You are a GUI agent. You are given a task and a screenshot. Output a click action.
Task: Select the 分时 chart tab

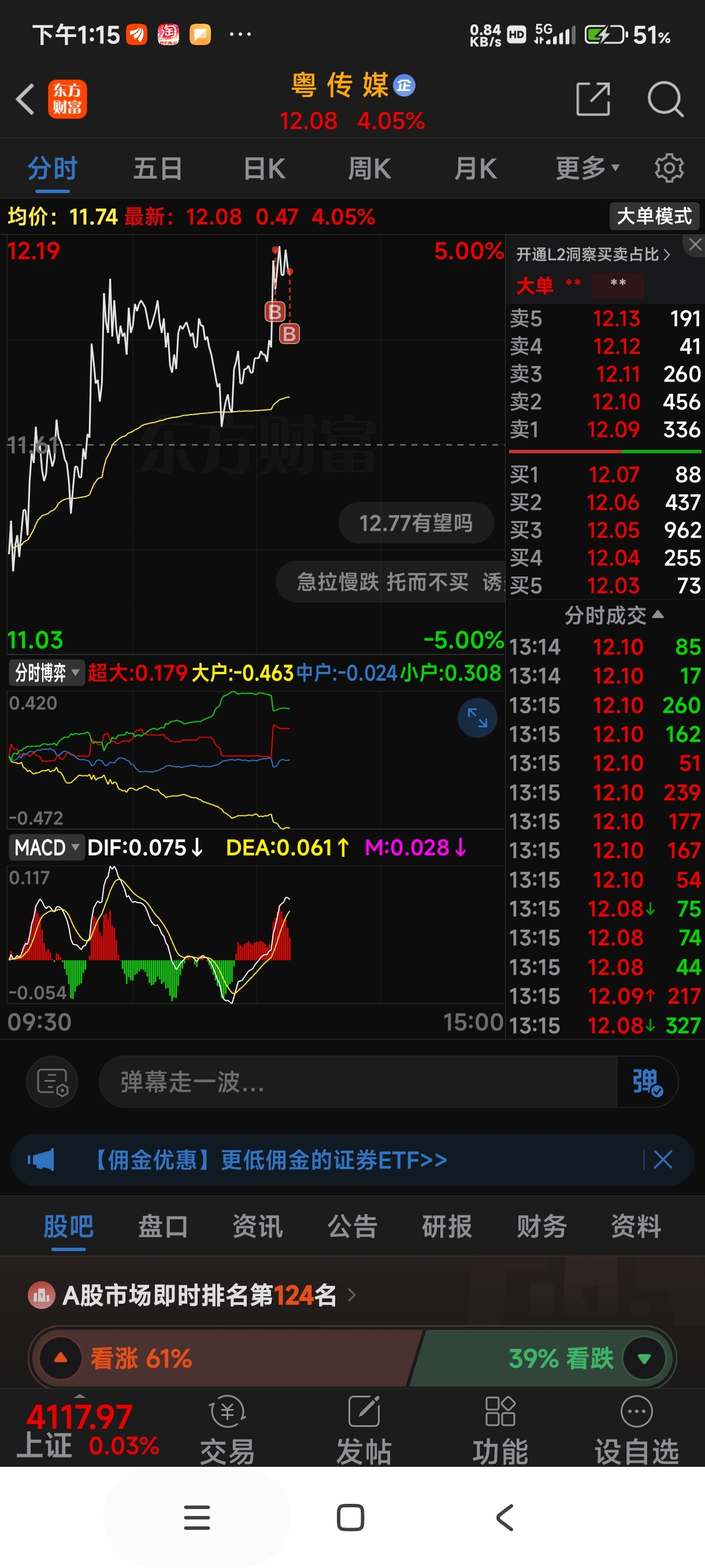(x=53, y=168)
